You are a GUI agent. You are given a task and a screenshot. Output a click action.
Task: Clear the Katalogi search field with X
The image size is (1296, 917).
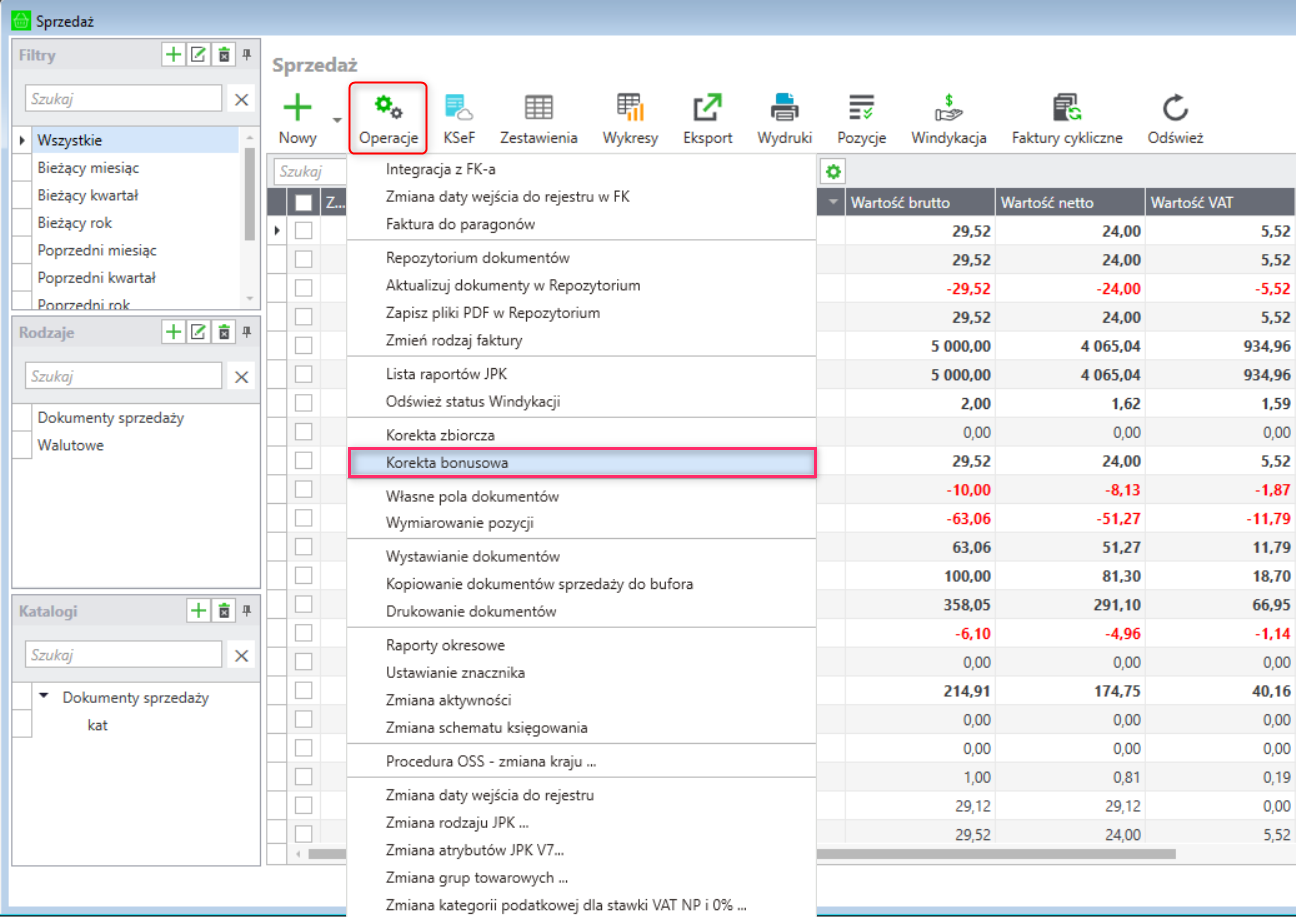click(241, 655)
